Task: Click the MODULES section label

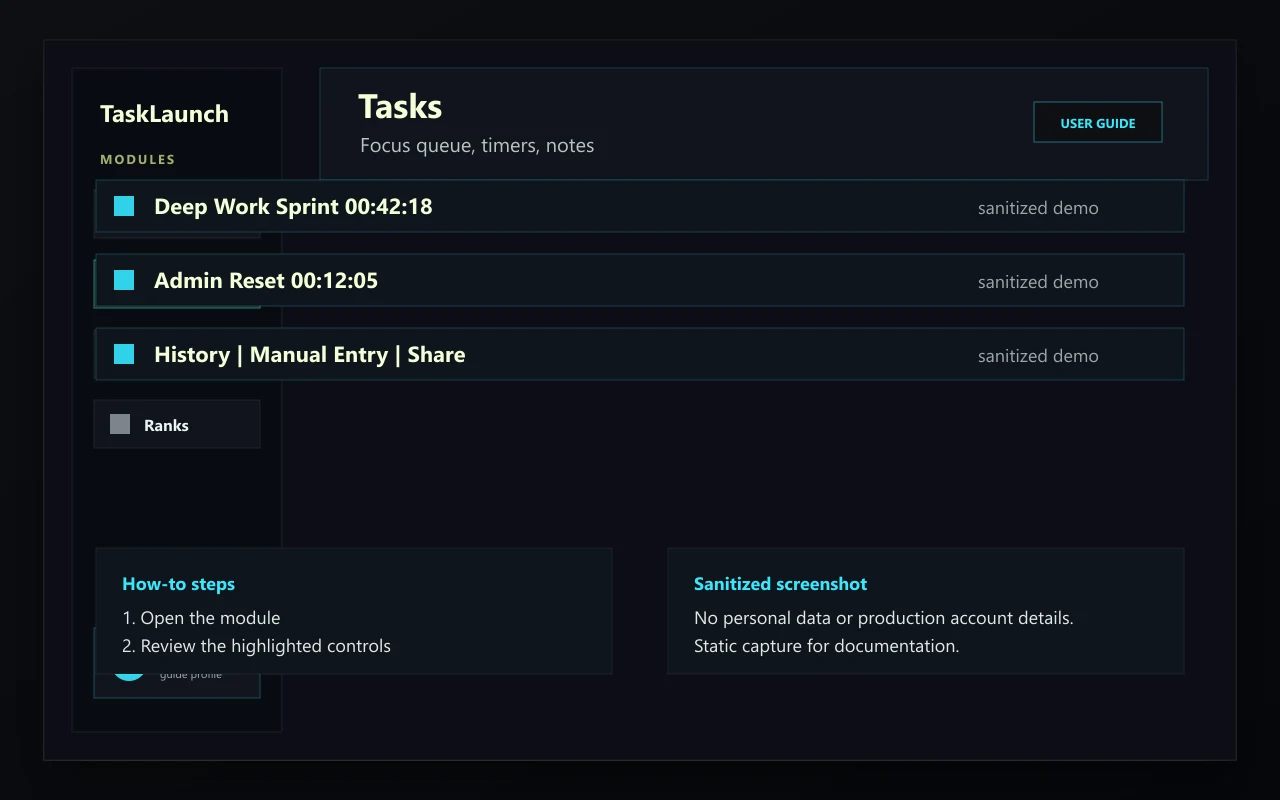Action: [x=137, y=159]
